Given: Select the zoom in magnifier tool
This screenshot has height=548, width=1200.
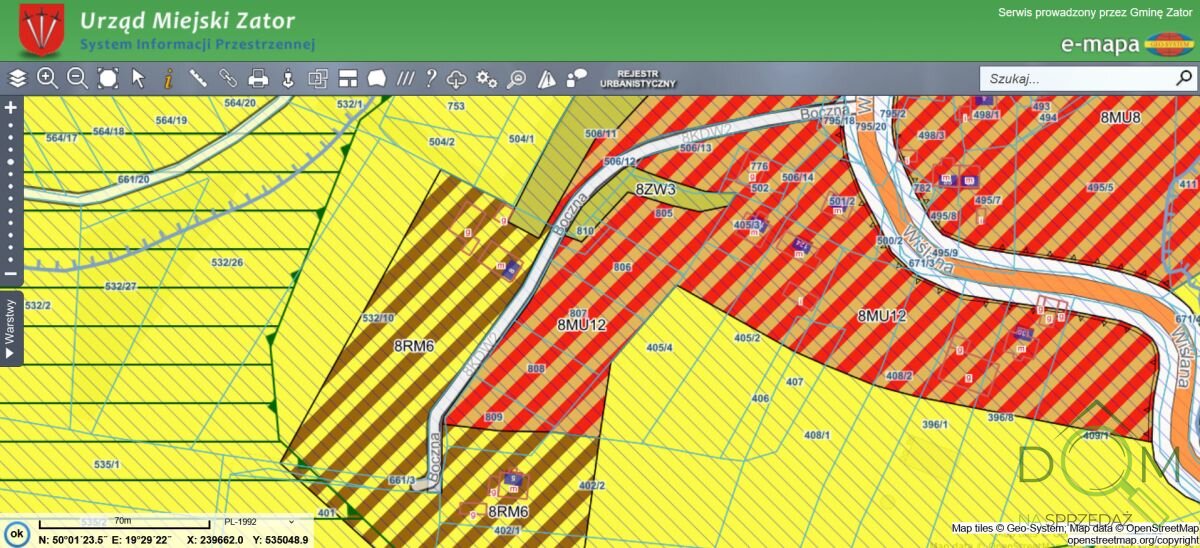Looking at the screenshot, I should (47, 78).
